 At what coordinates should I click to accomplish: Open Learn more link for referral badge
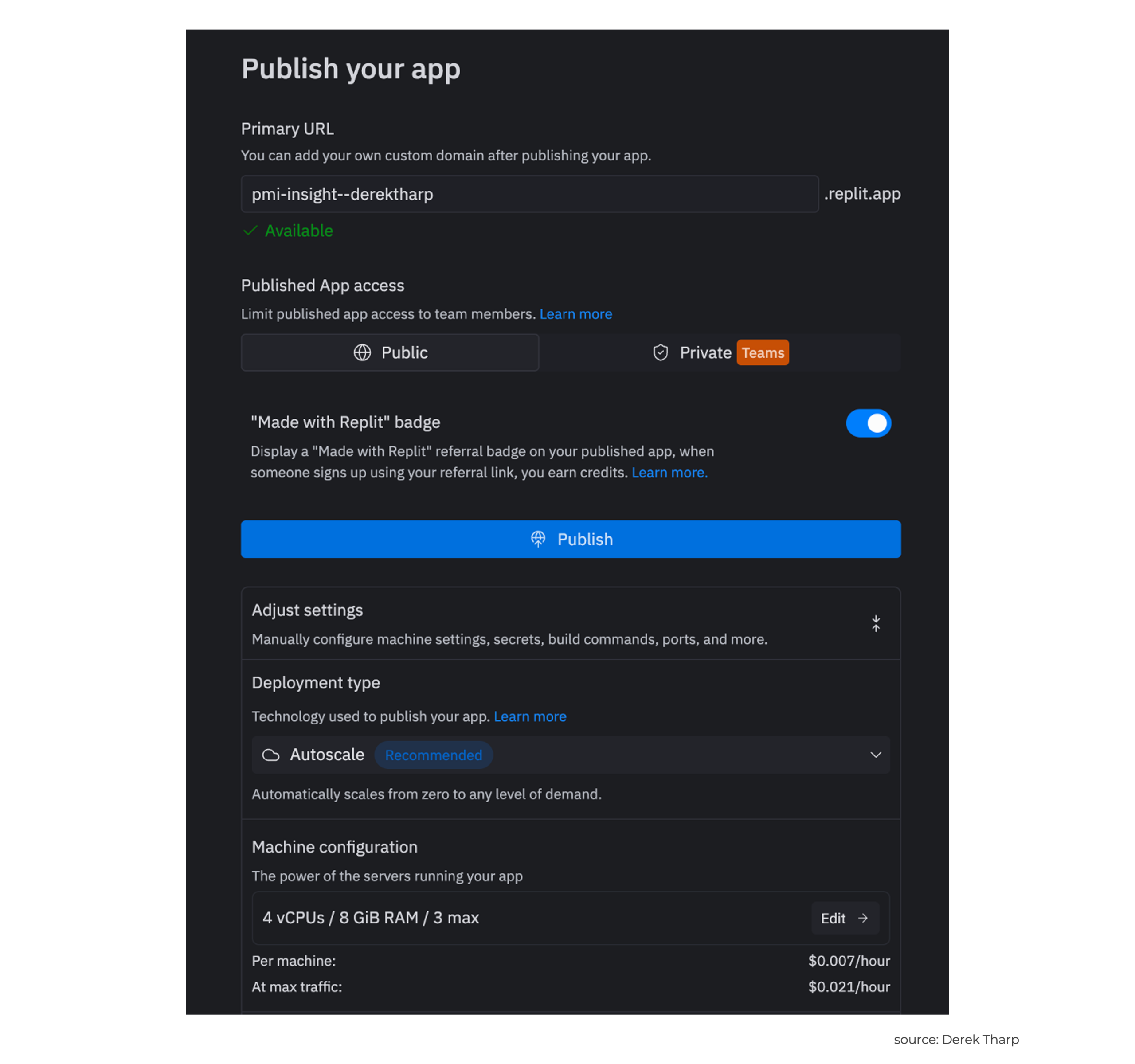[669, 473]
